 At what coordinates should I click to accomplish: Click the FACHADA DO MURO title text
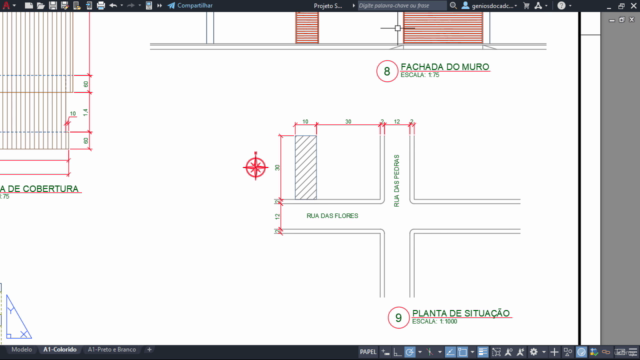click(444, 67)
